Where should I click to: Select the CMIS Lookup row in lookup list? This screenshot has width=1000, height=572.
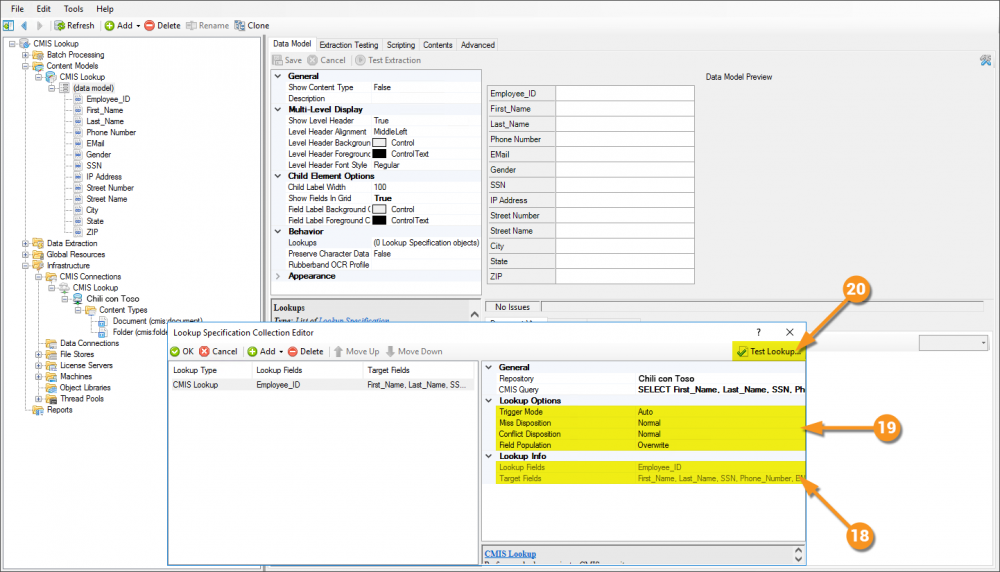tap(322, 385)
